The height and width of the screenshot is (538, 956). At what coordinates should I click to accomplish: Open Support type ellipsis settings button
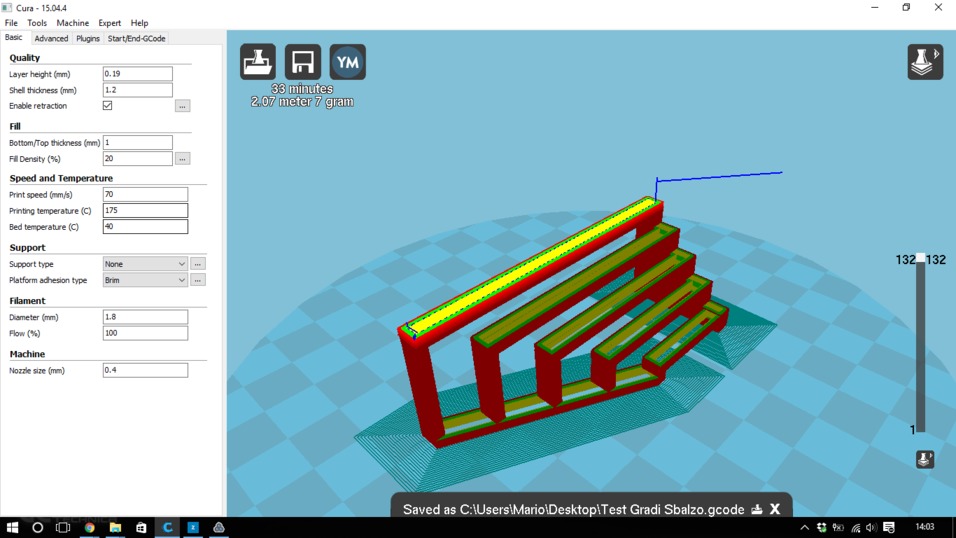(198, 264)
